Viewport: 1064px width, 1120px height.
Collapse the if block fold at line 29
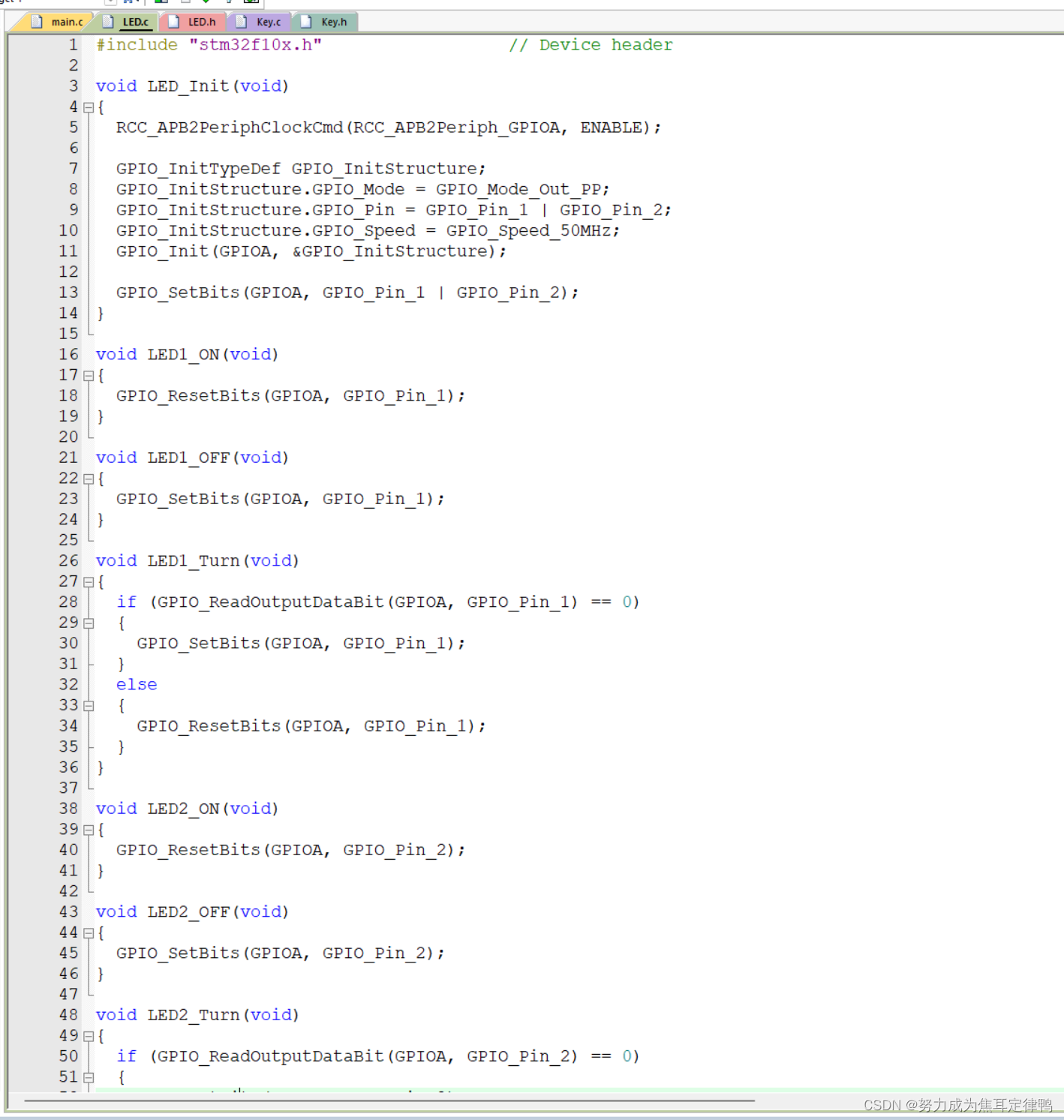pyautogui.click(x=89, y=623)
